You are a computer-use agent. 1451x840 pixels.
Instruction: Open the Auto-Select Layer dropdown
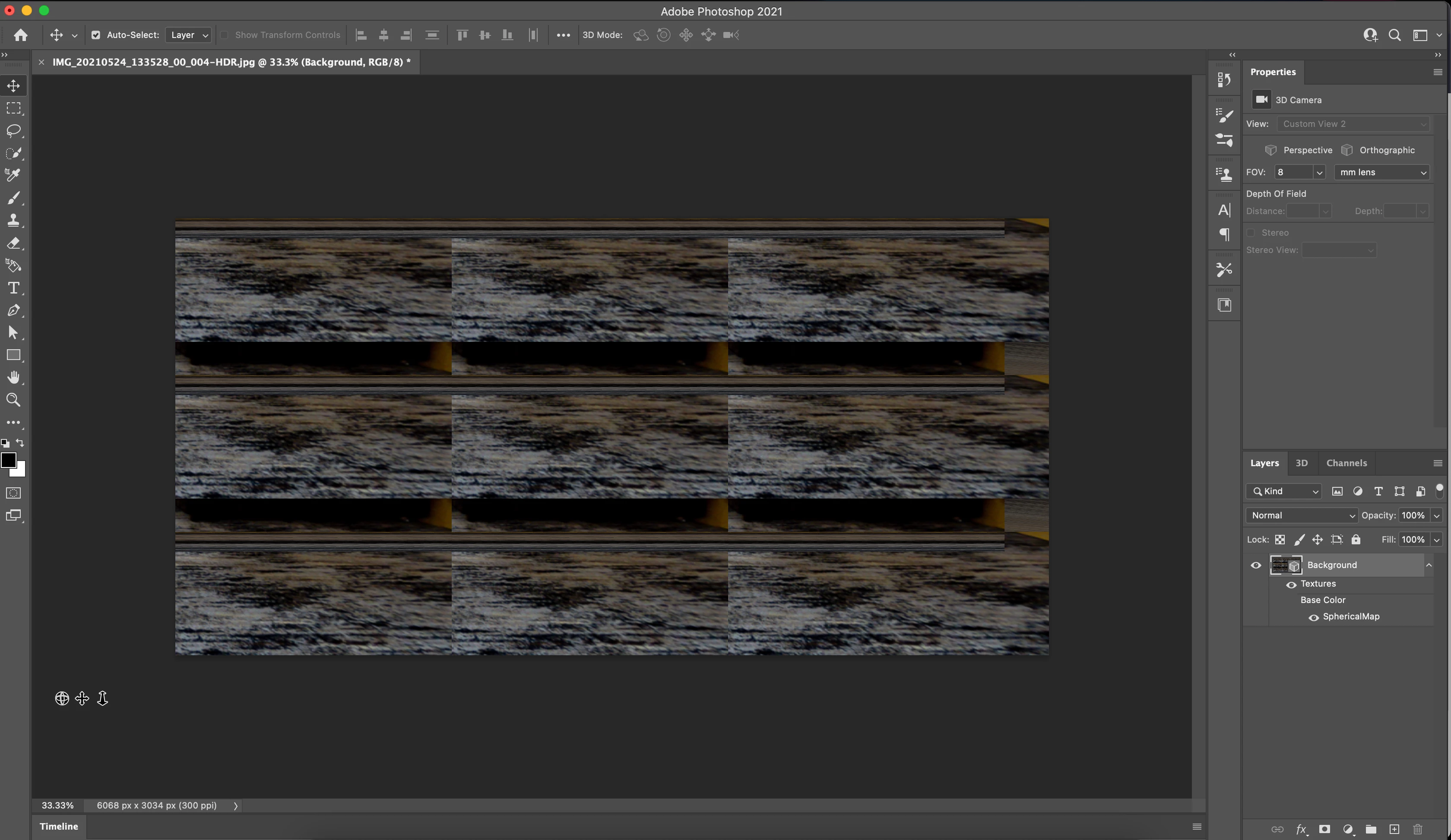point(189,35)
